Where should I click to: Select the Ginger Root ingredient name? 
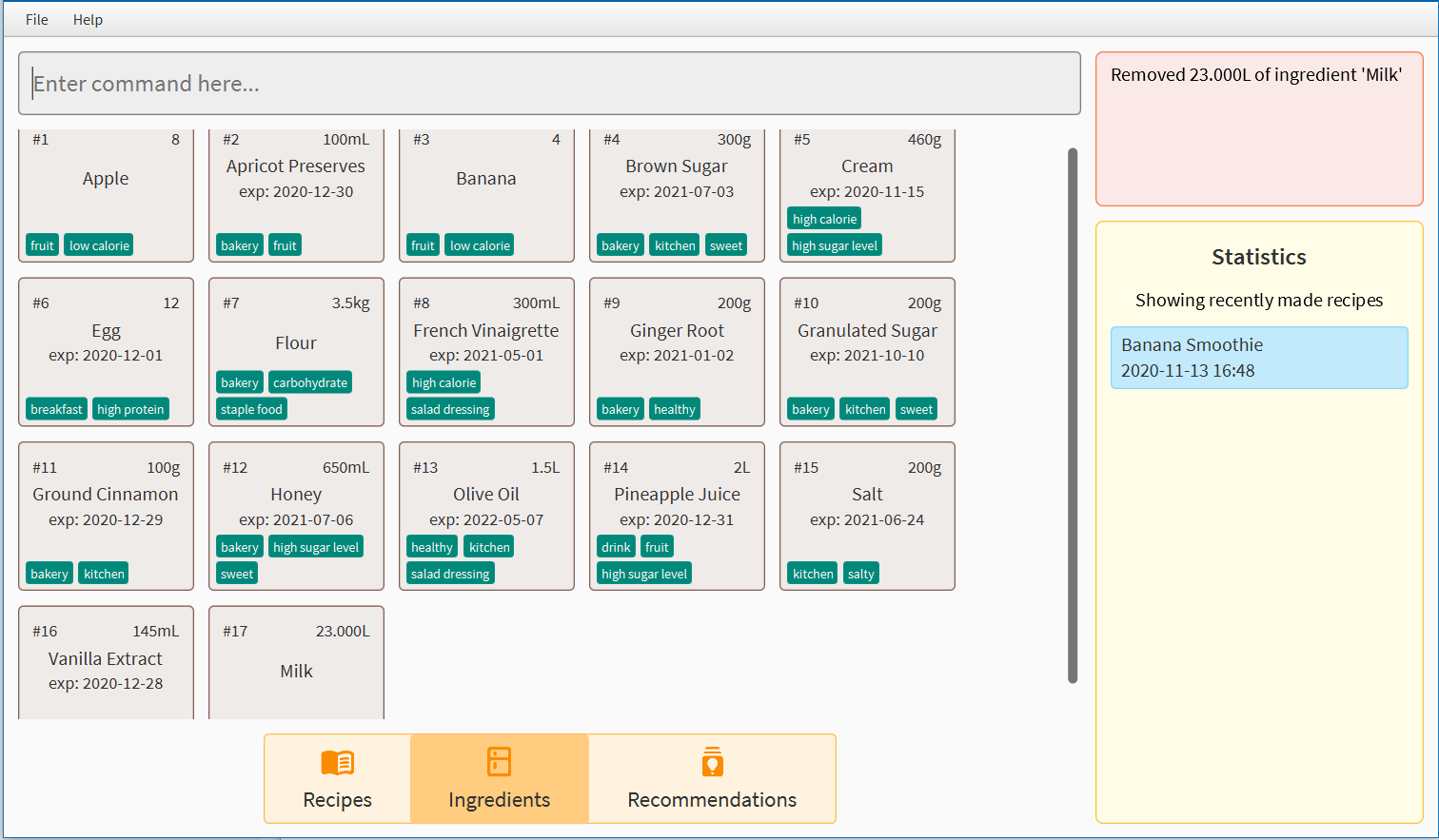click(x=677, y=330)
